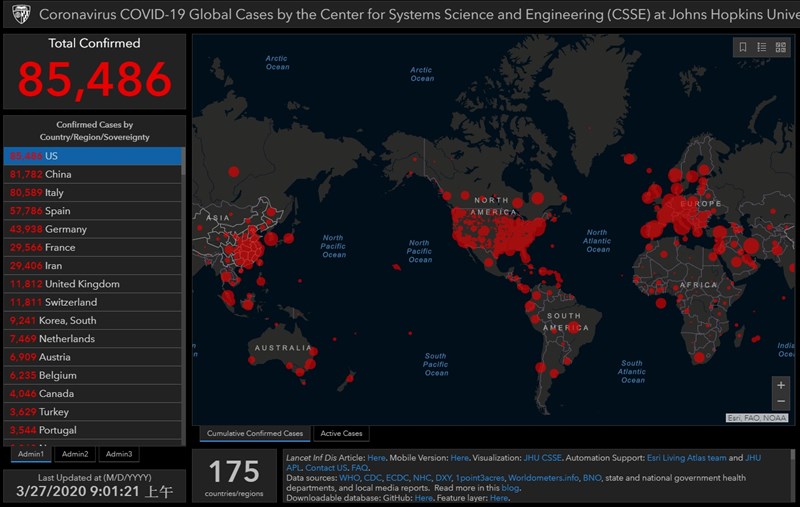Open the Mobile Version Here link
The height and width of the screenshot is (507, 800).
[459, 458]
